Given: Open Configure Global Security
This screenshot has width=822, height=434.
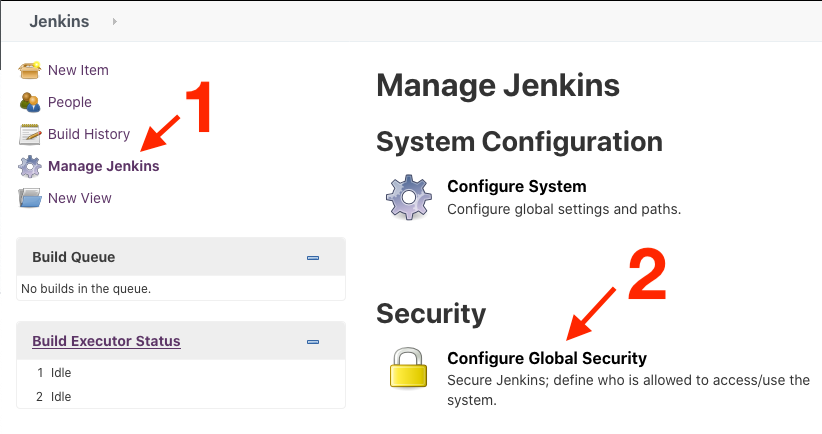Looking at the screenshot, I should tap(547, 358).
